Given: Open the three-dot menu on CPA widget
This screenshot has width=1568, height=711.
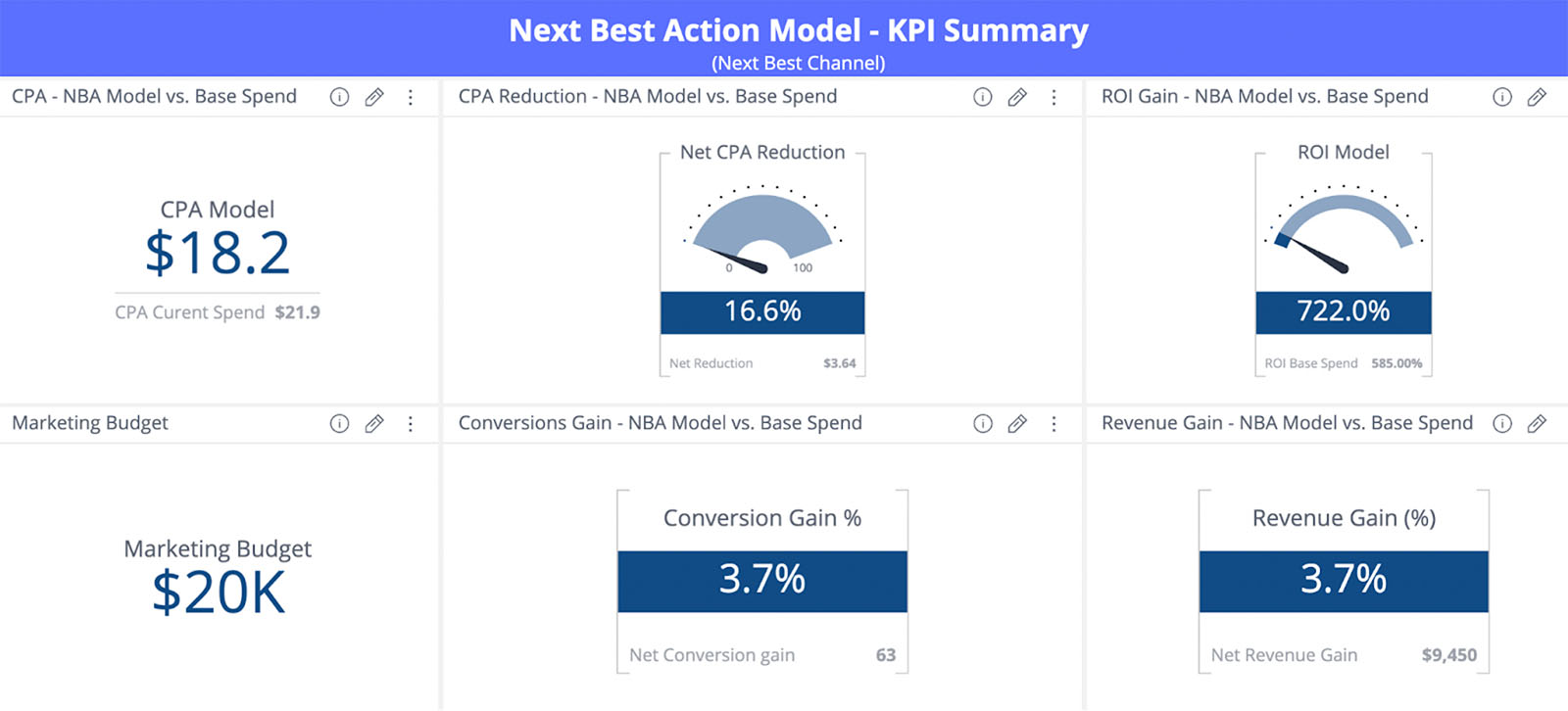Looking at the screenshot, I should (x=411, y=97).
